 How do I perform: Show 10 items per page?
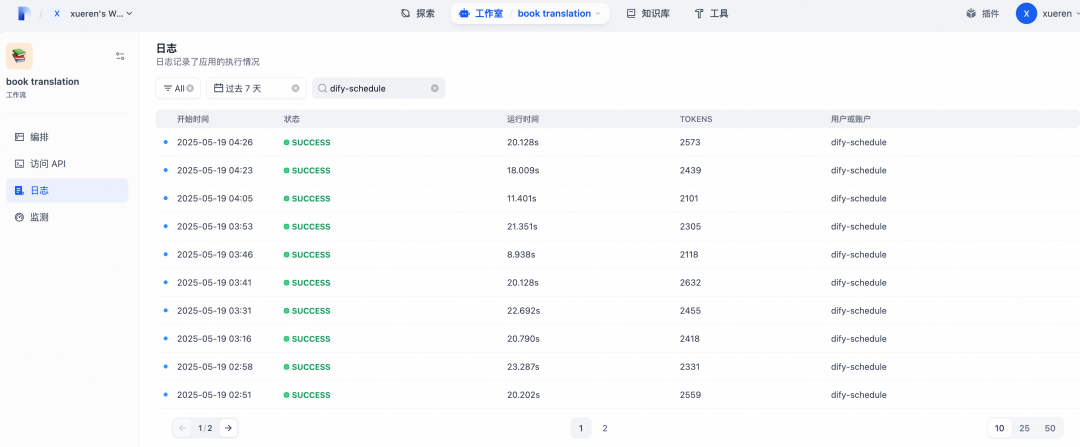[999, 428]
